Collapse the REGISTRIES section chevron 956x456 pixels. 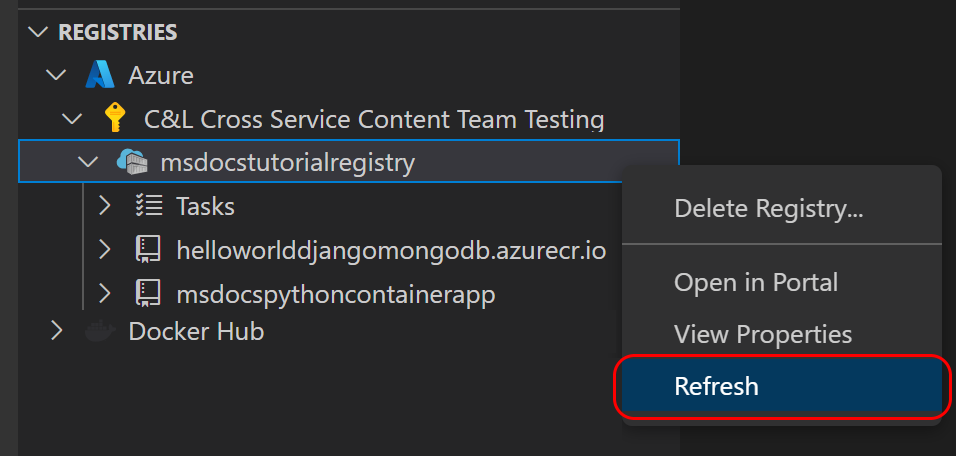coord(38,32)
